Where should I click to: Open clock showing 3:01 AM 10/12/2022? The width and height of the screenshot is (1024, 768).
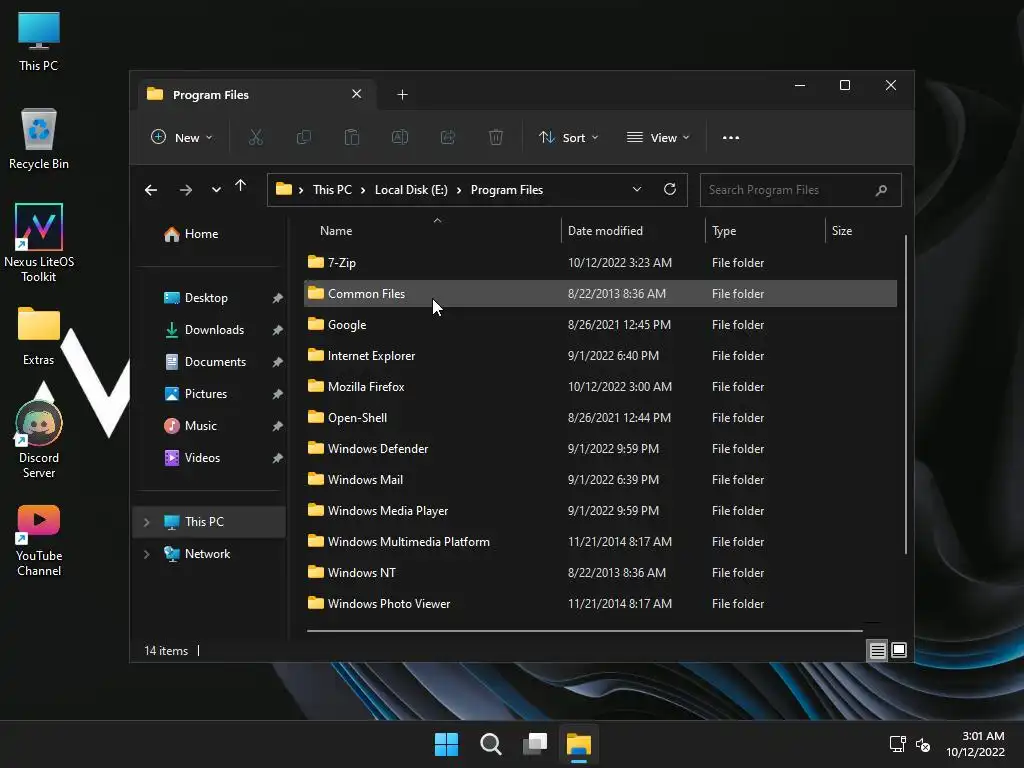[976, 744]
